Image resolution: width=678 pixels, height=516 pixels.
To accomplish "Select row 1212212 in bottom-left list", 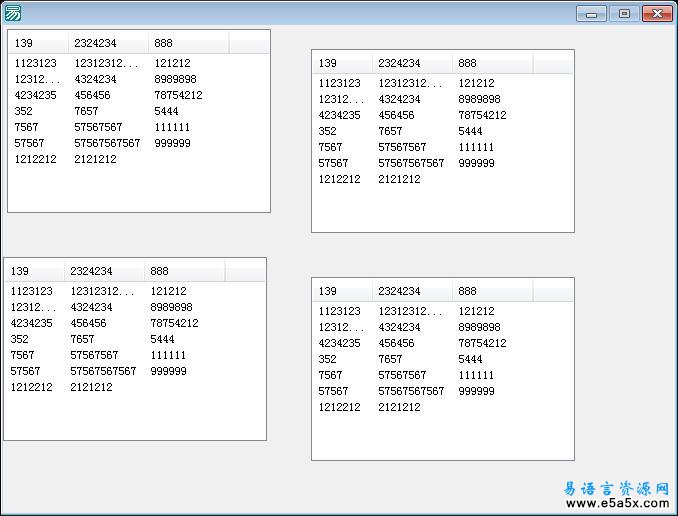I will [32, 387].
